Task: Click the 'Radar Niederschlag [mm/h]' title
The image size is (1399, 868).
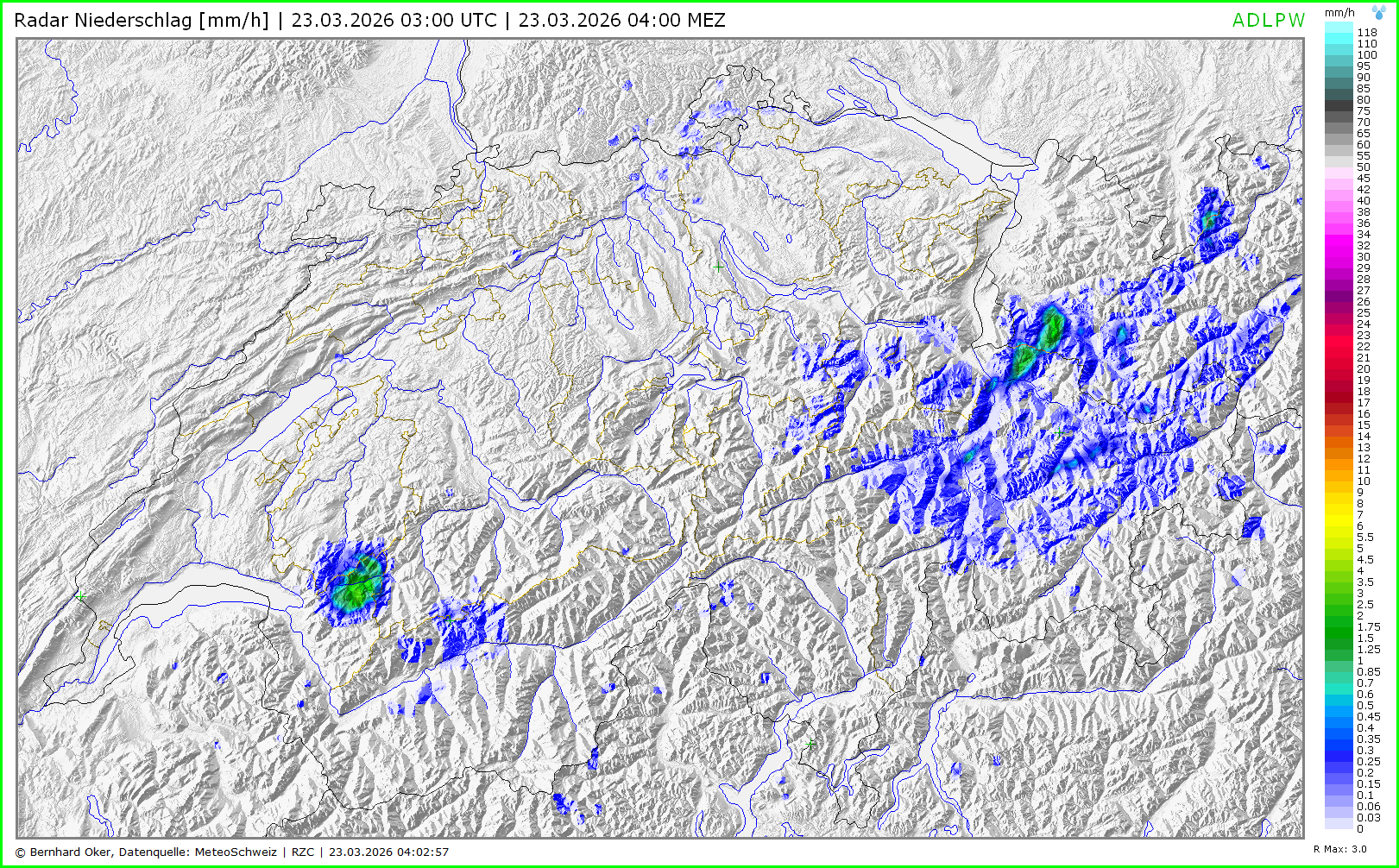Action: [x=142, y=21]
